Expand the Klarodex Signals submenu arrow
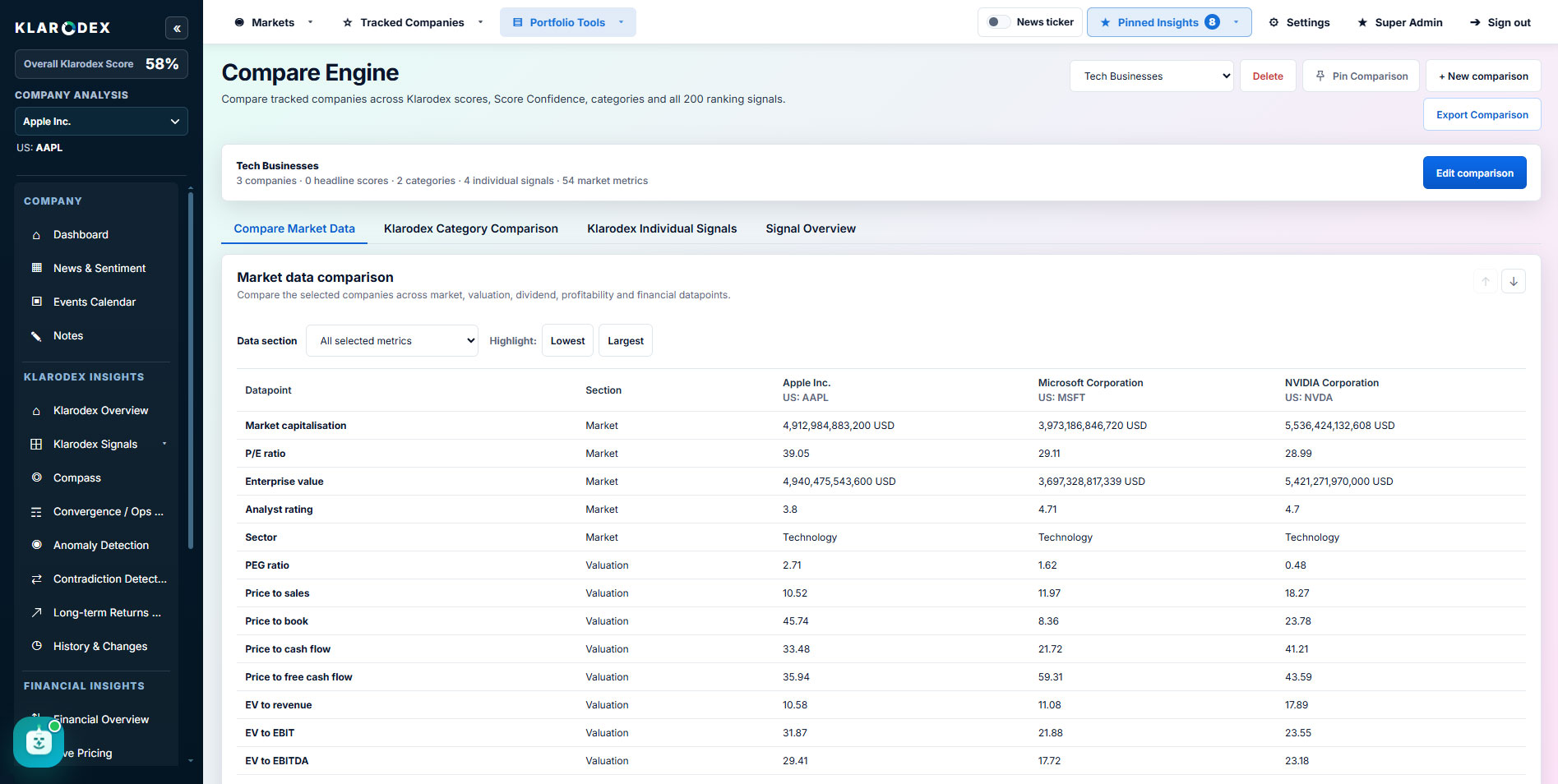 coord(164,444)
